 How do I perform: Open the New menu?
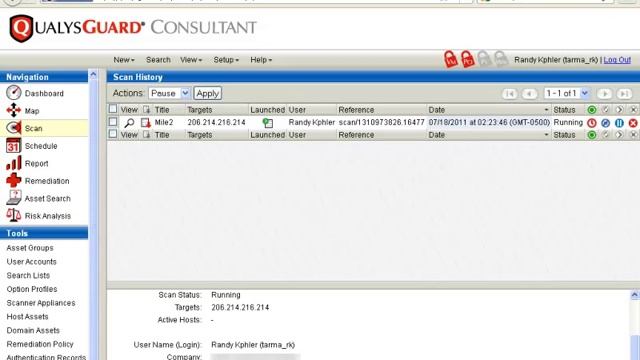click(124, 60)
